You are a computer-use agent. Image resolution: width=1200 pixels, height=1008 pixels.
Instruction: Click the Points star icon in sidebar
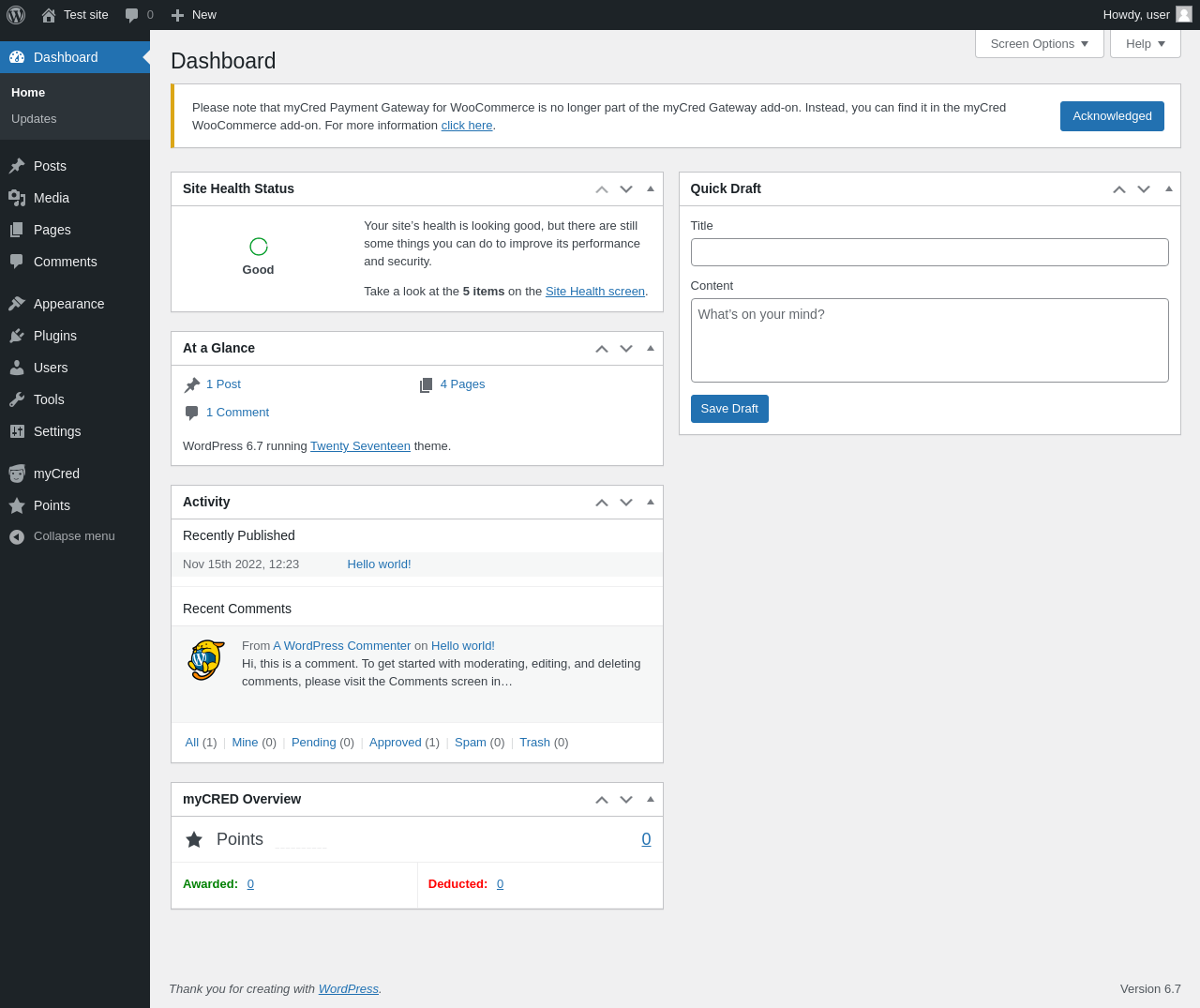(17, 505)
